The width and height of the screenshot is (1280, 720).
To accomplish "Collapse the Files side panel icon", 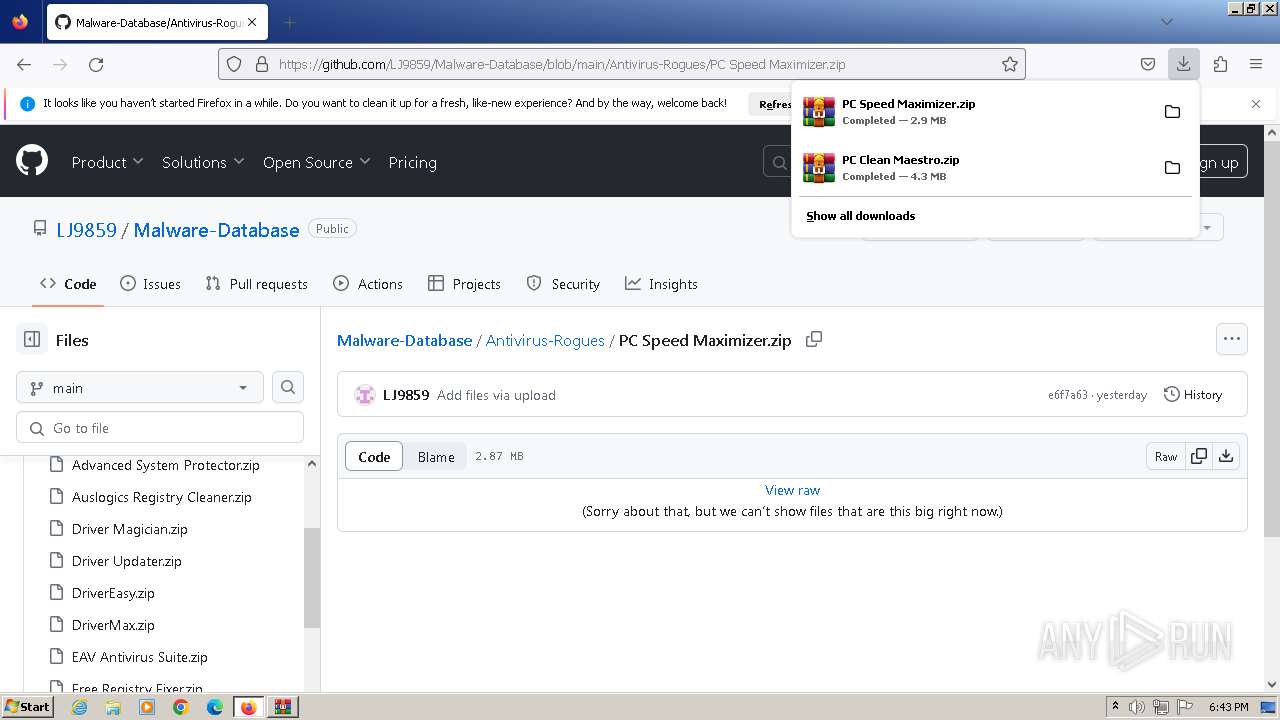I will (x=32, y=340).
